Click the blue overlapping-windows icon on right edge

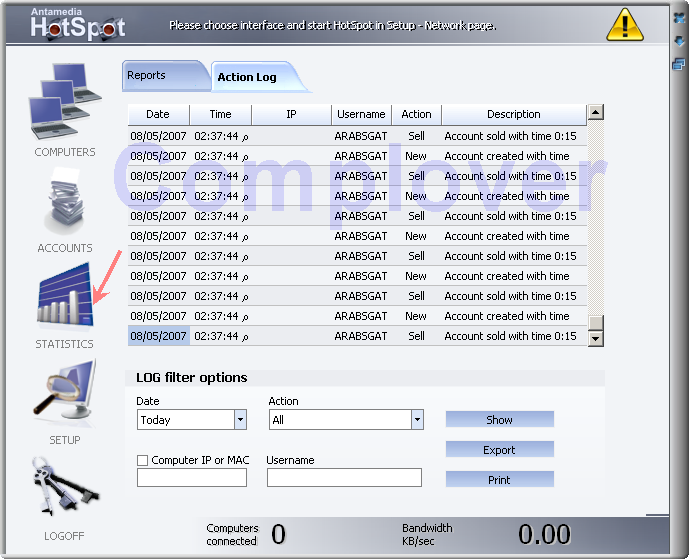679,64
